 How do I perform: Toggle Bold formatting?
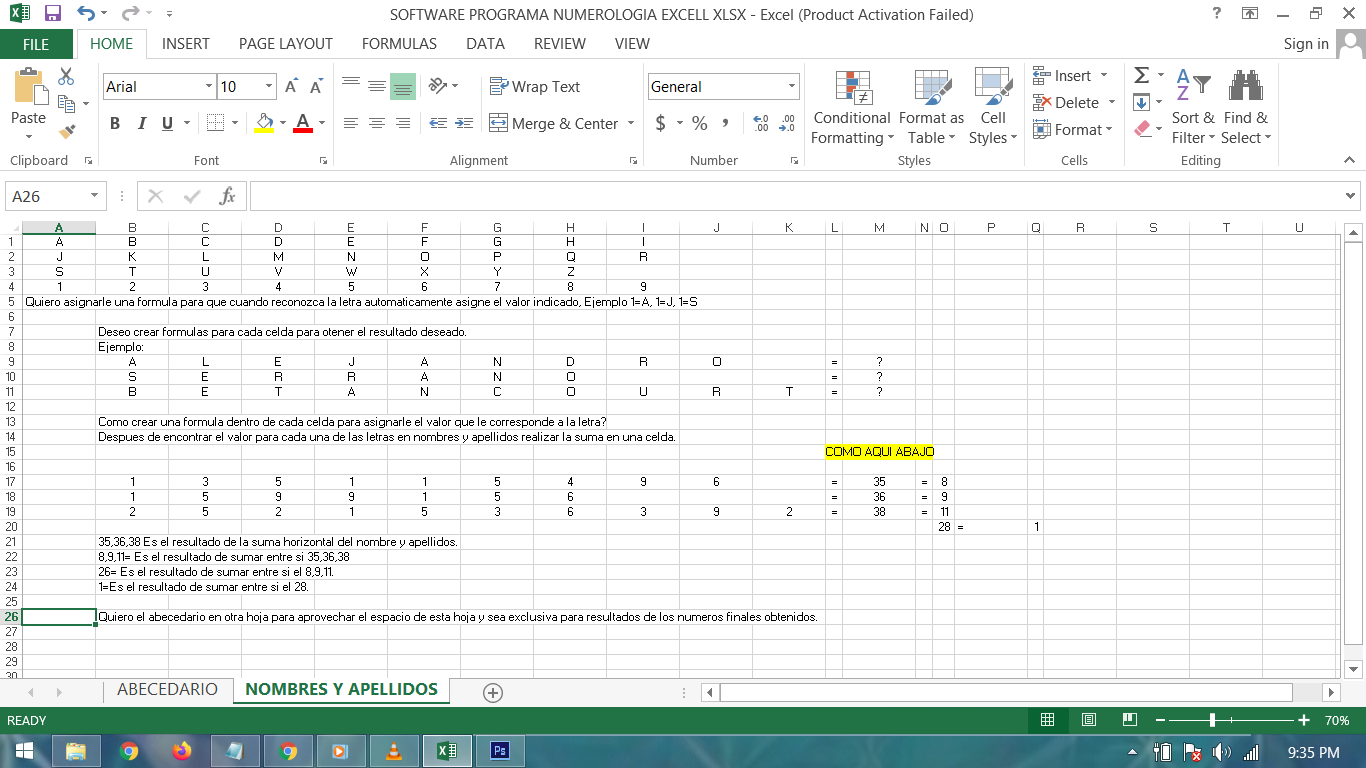tap(115, 123)
